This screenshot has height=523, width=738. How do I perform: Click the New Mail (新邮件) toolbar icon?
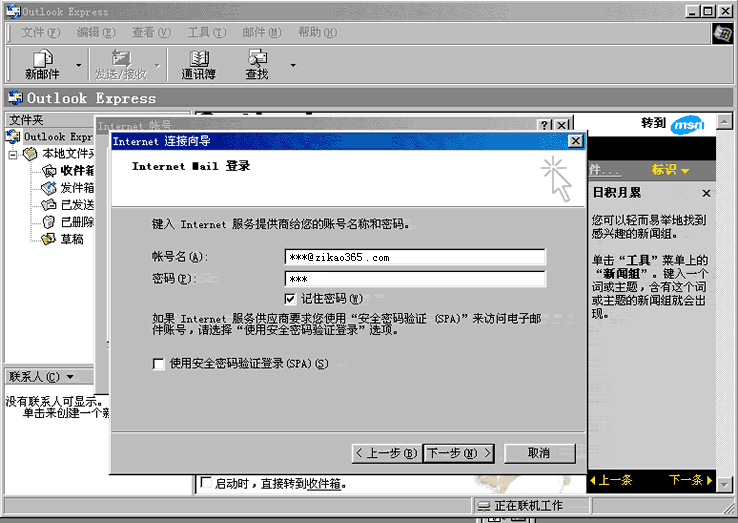(x=42, y=64)
